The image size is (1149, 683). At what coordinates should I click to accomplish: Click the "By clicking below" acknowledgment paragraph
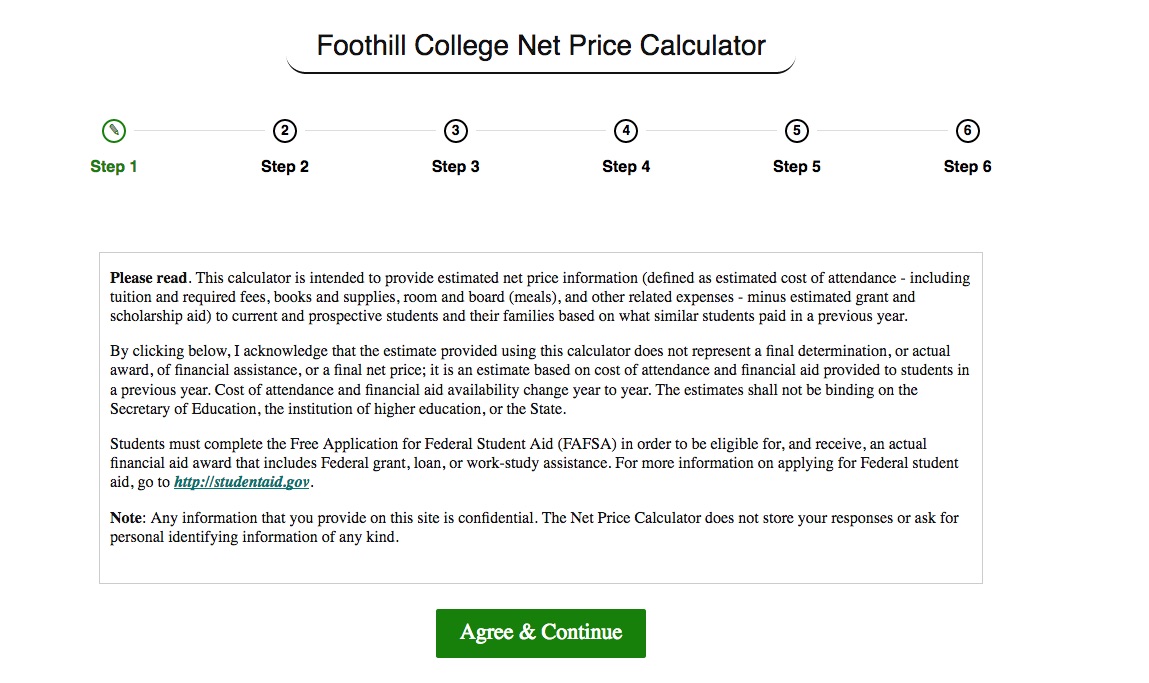540,380
